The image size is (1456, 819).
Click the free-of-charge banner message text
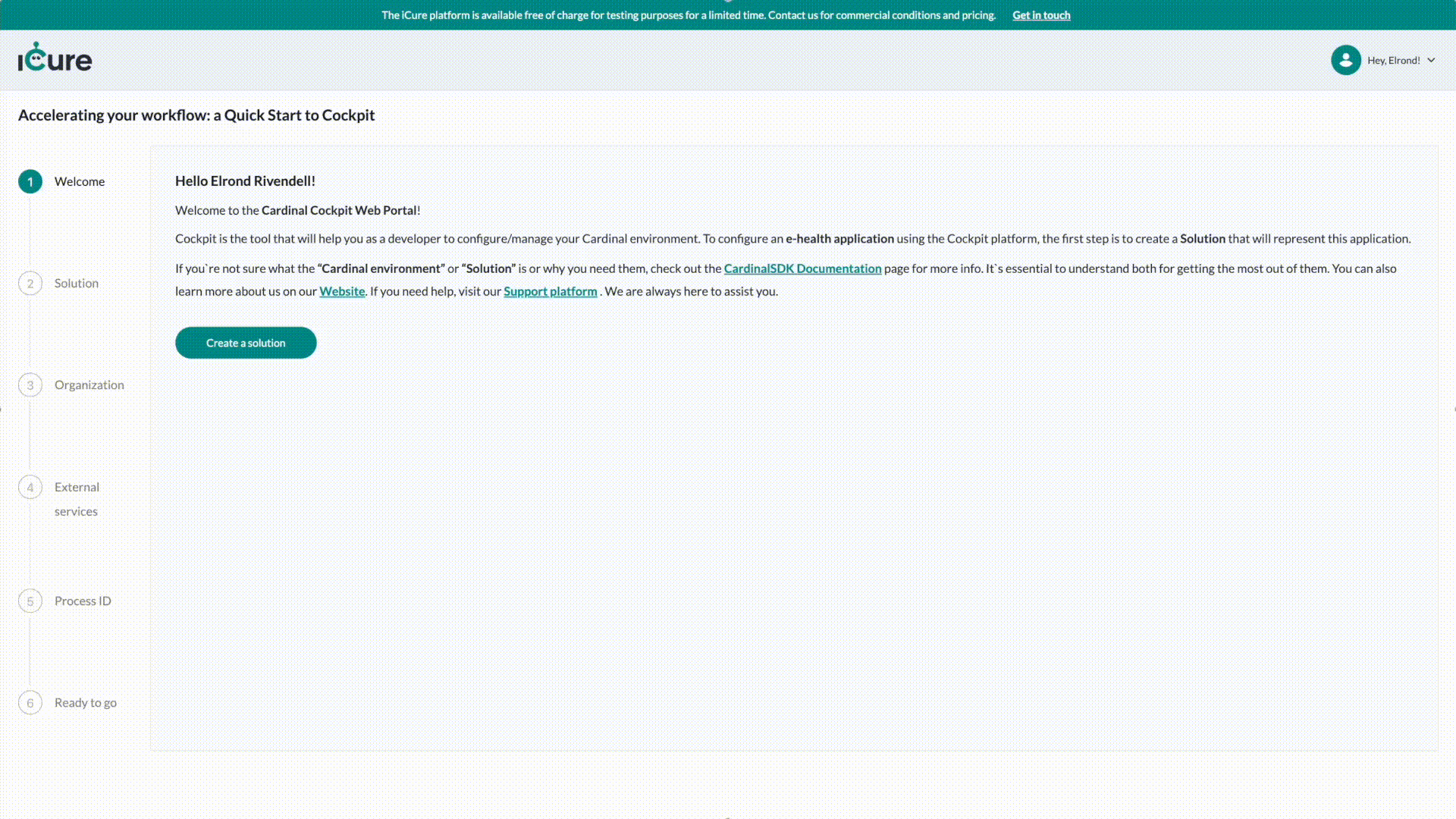click(689, 15)
